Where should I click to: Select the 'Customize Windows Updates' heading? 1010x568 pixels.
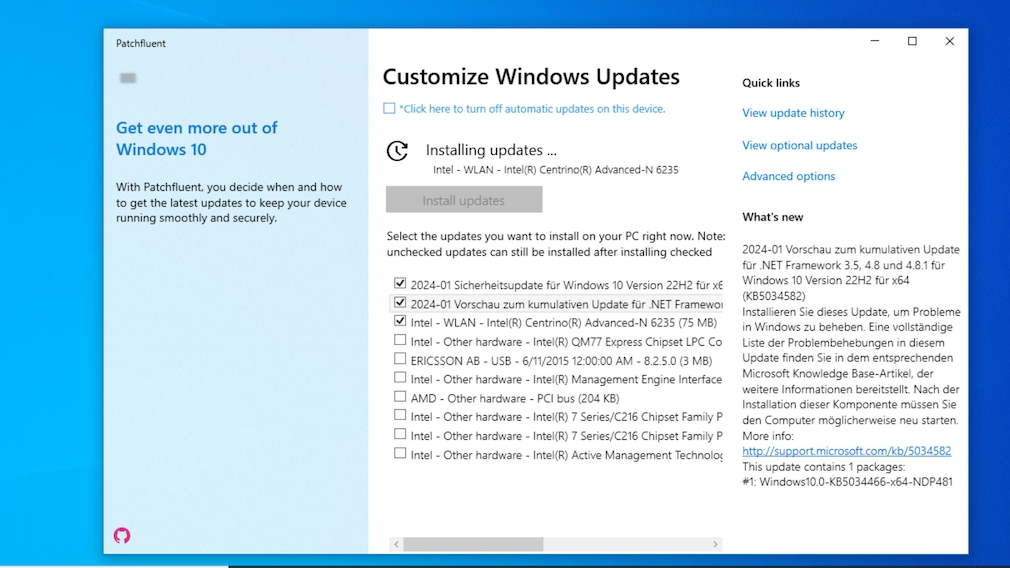531,77
